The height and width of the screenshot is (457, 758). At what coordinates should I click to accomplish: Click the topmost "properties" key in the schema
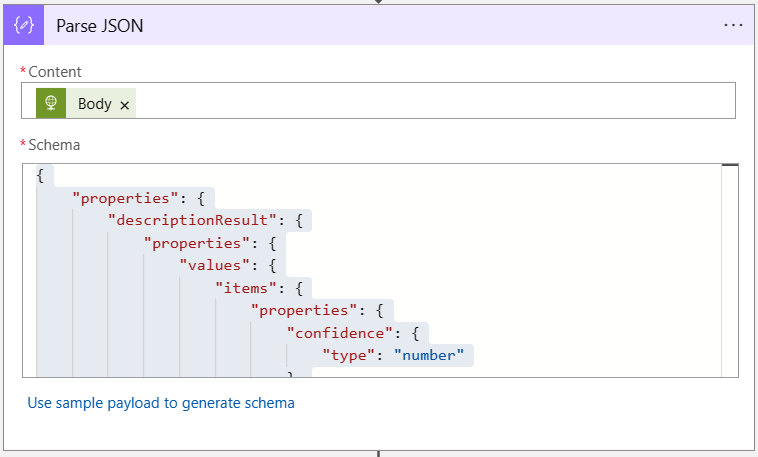coord(130,199)
